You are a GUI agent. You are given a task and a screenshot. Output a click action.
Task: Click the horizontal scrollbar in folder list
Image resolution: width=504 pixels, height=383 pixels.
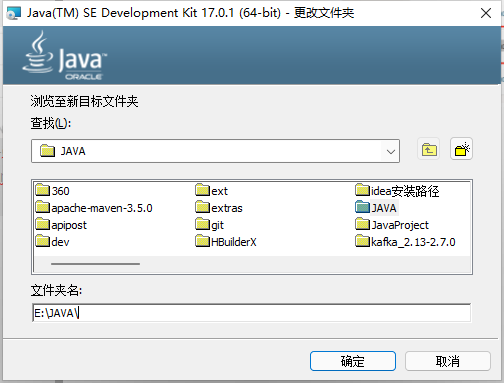pos(95,264)
